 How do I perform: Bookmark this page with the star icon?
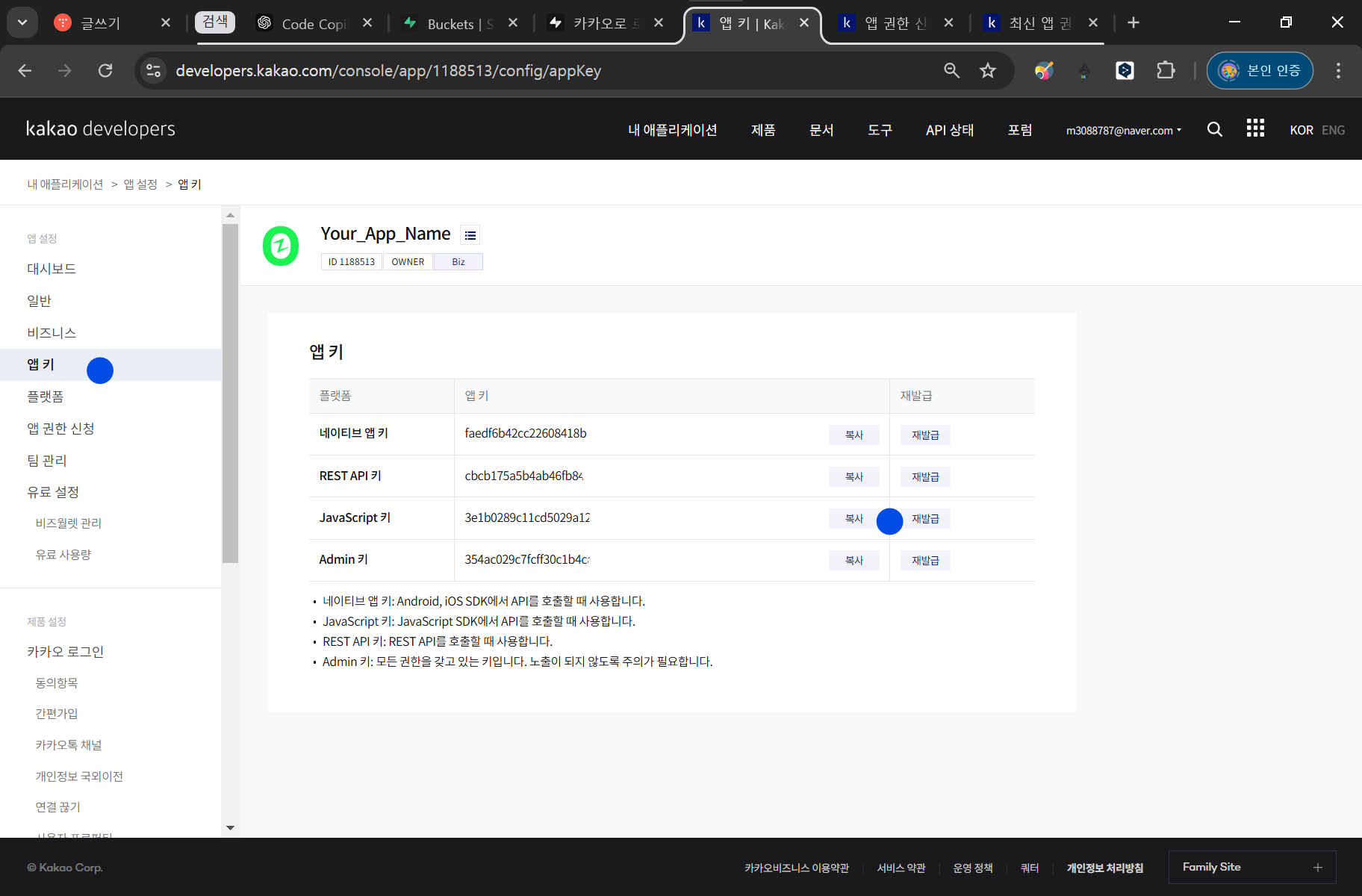click(x=988, y=70)
